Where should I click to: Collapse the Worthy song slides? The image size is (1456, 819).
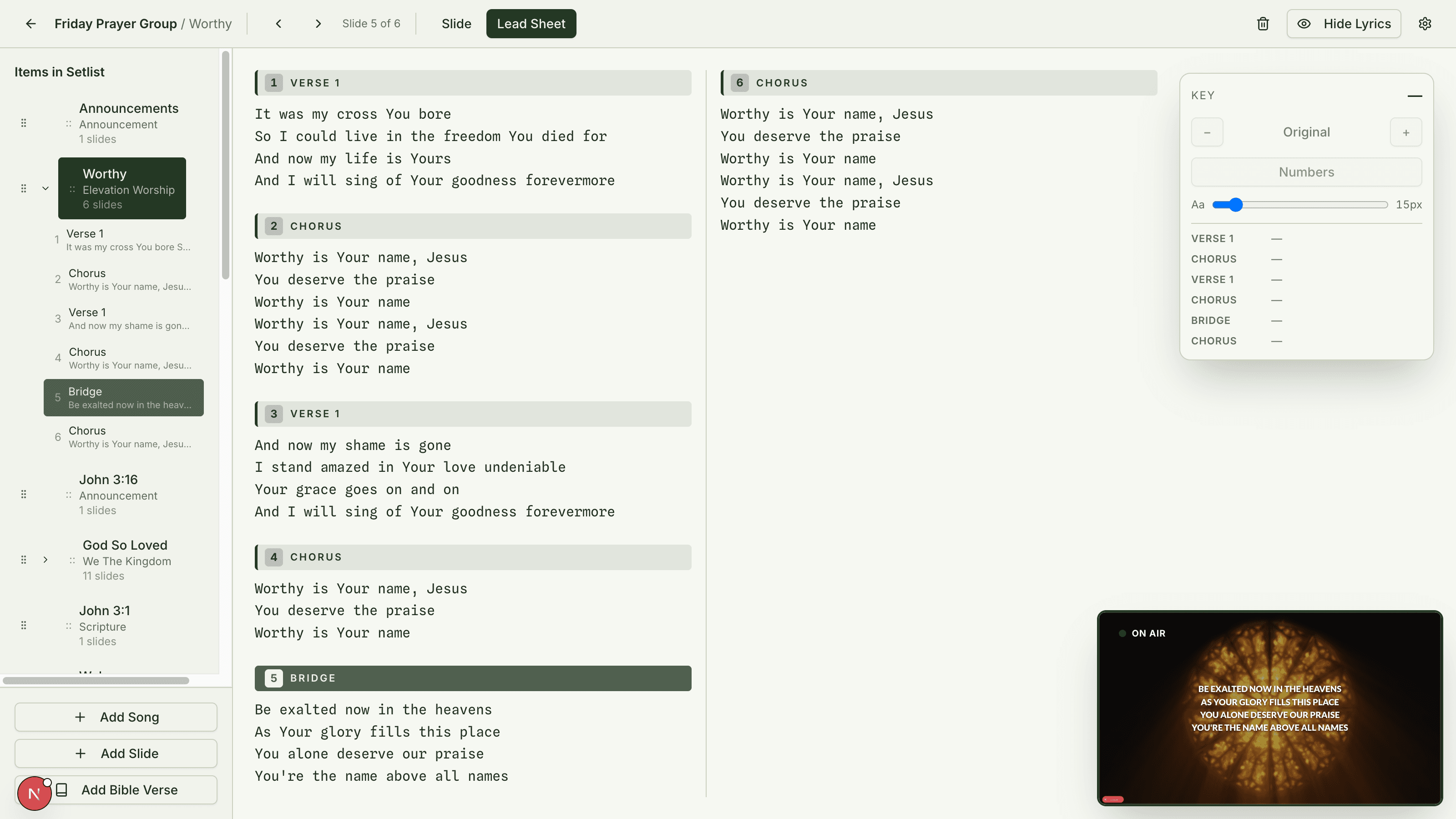point(46,189)
